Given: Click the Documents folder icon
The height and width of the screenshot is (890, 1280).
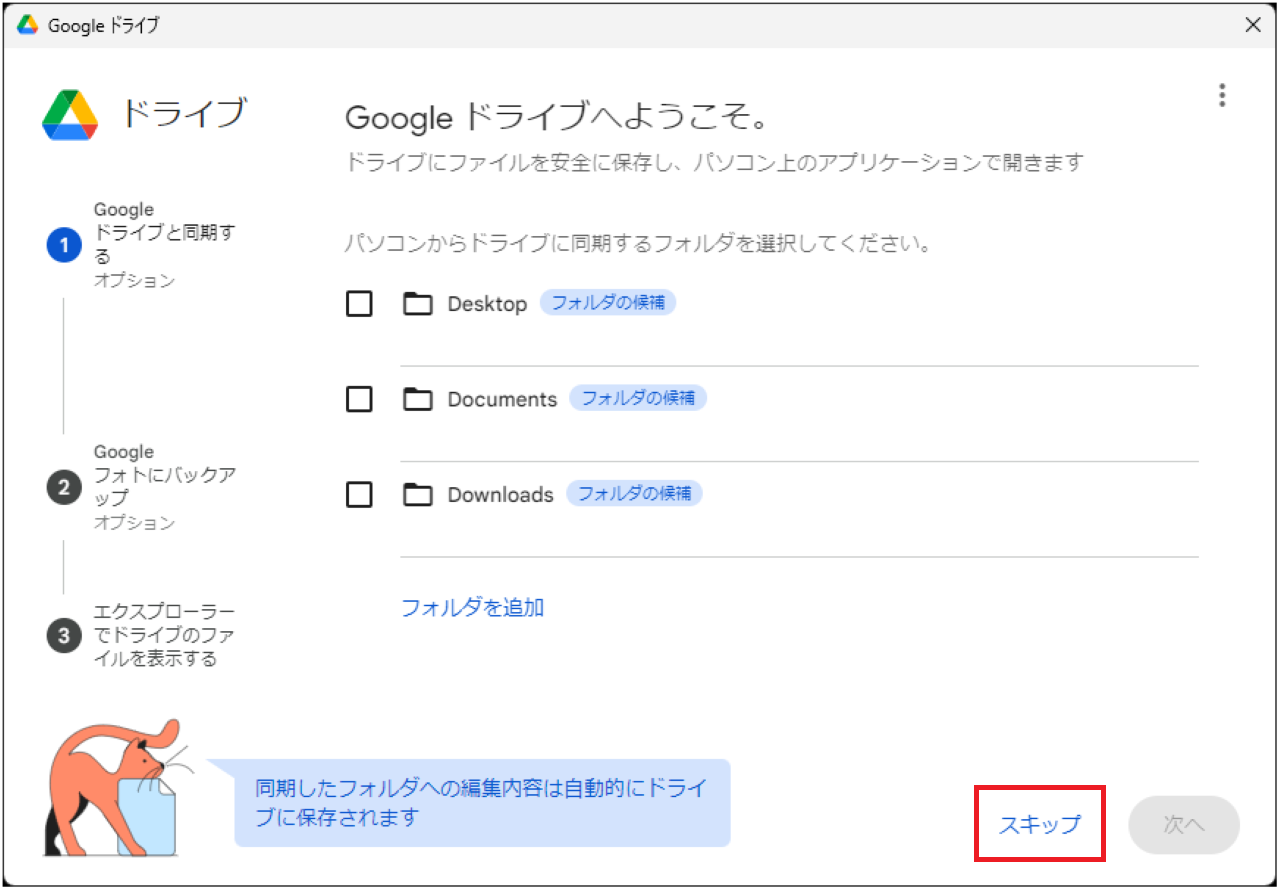Looking at the screenshot, I should [417, 399].
